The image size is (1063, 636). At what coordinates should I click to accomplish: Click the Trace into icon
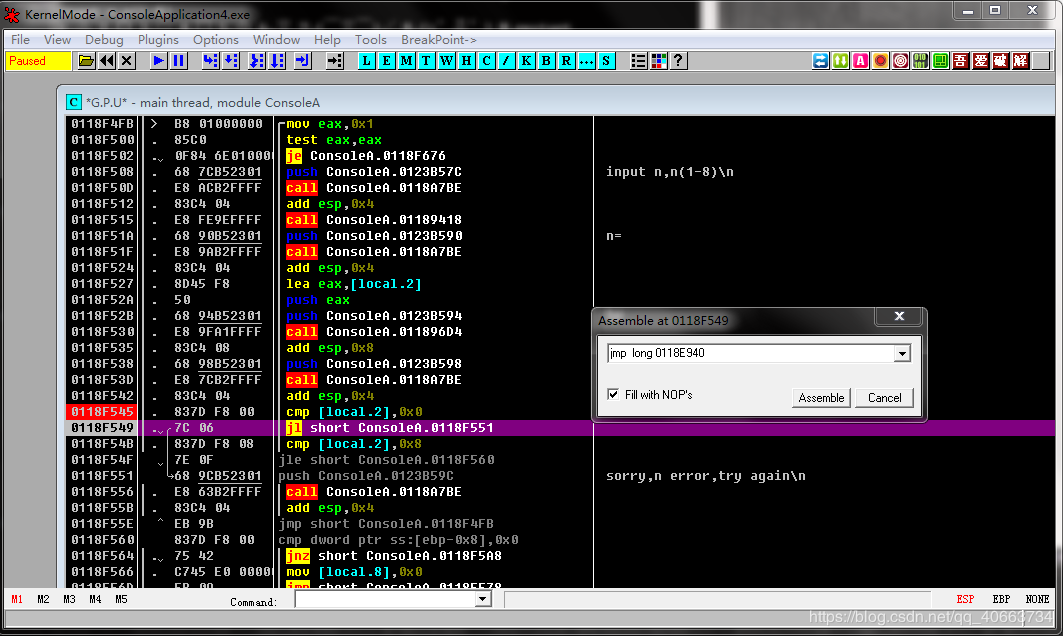[x=257, y=61]
